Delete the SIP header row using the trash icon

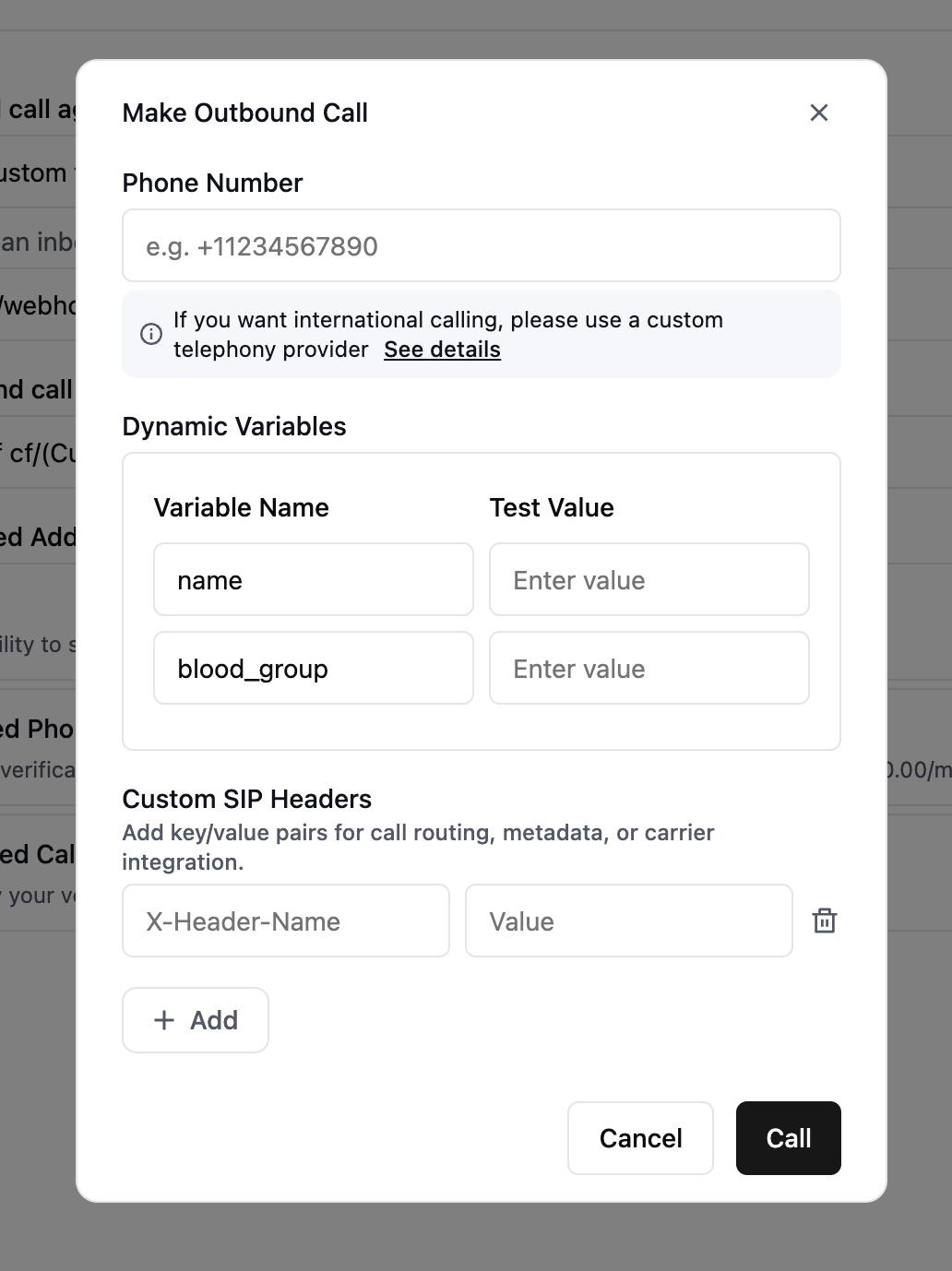coord(824,921)
